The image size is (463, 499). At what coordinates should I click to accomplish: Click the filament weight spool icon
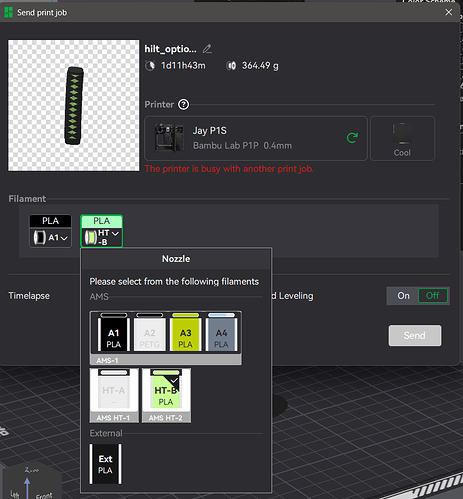click(x=231, y=66)
